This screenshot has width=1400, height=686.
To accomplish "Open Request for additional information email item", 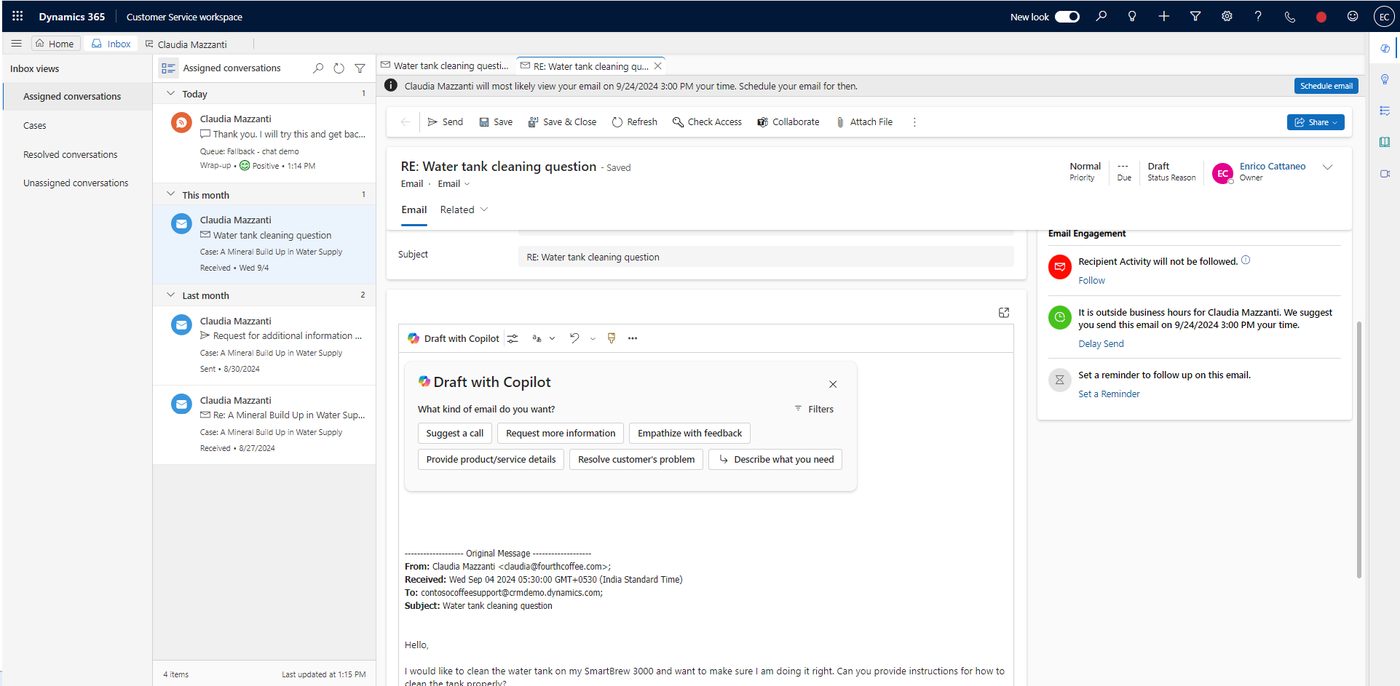I will tap(264, 344).
